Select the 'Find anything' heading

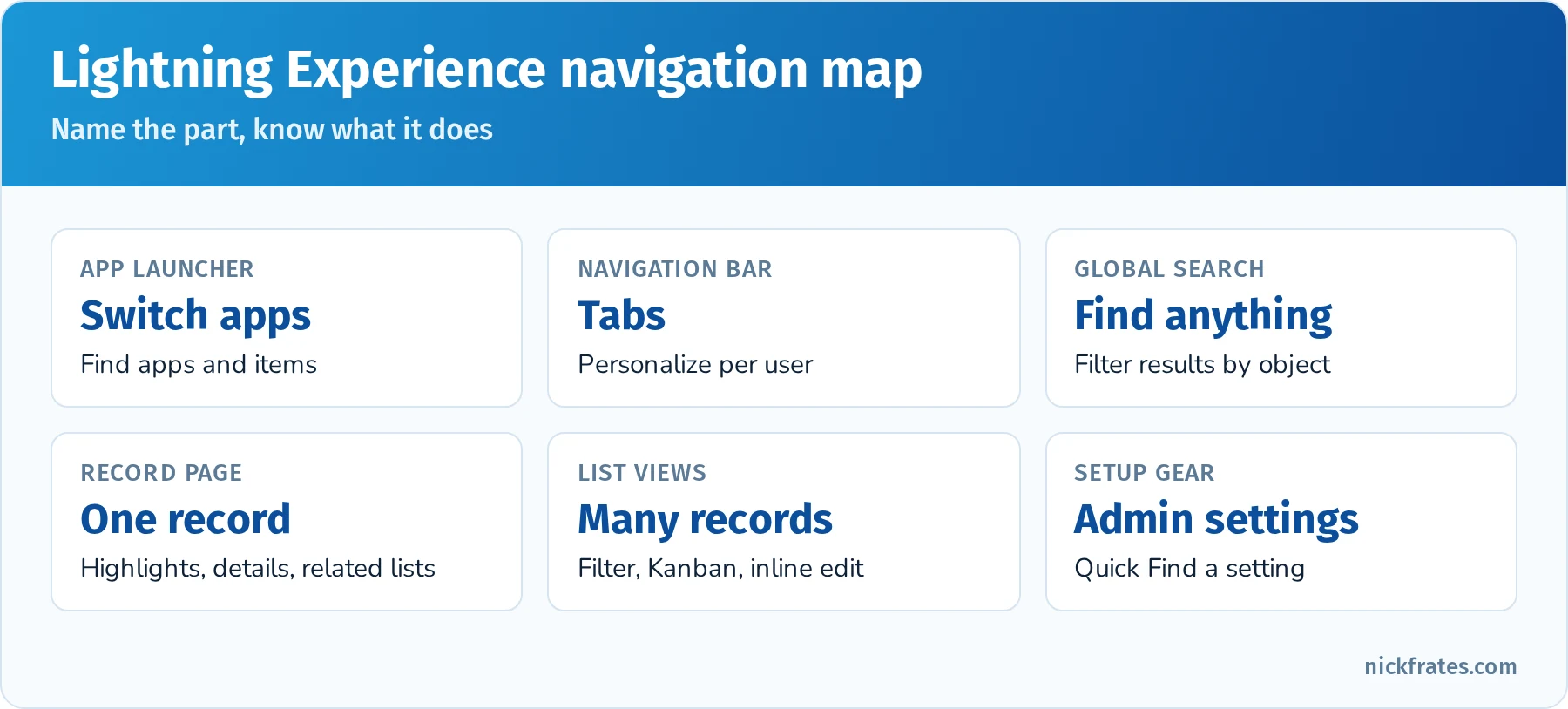1203,316
